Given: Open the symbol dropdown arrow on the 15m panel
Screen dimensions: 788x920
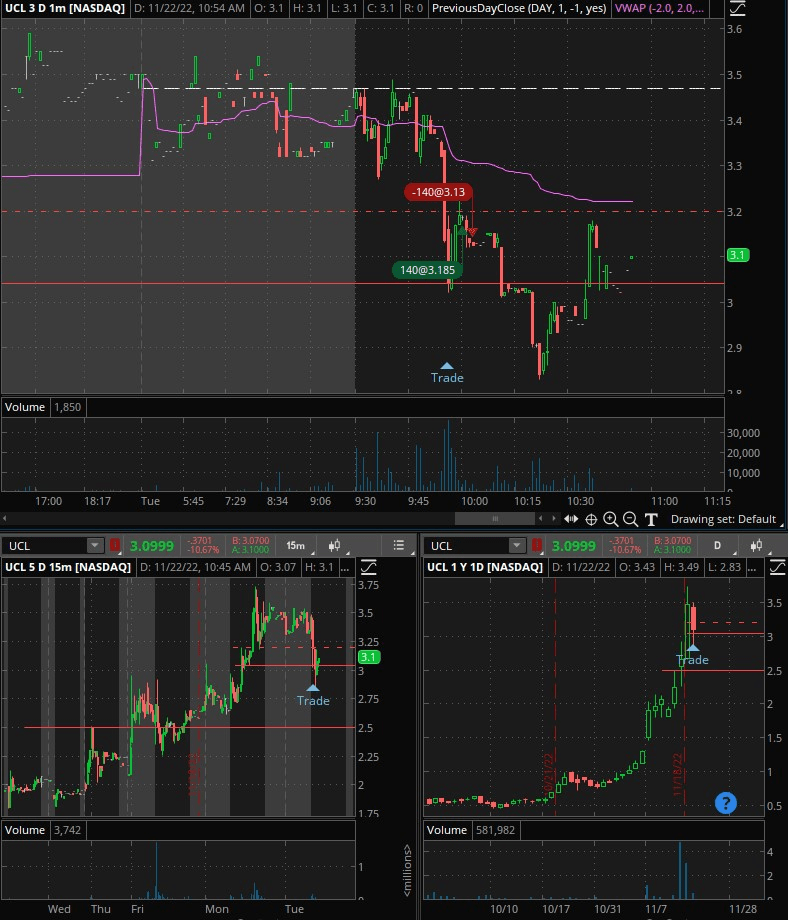Looking at the screenshot, I should click(95, 546).
